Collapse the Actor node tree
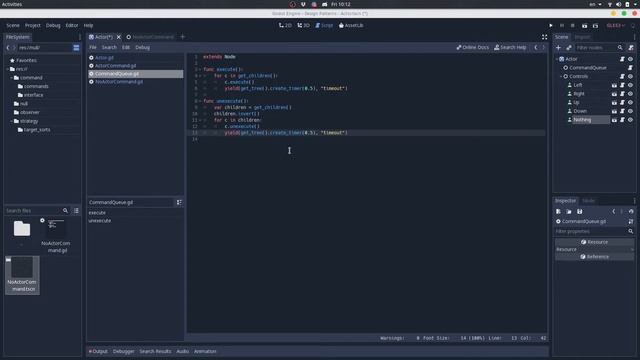640x360 pixels. tap(557, 59)
